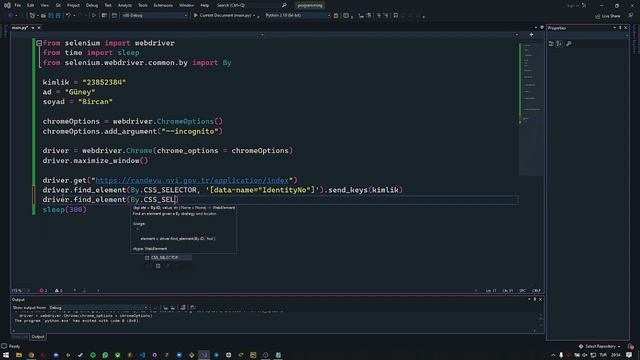Click the Visual Studio taskbar icon
This screenshot has height=360, width=640.
[204, 355]
